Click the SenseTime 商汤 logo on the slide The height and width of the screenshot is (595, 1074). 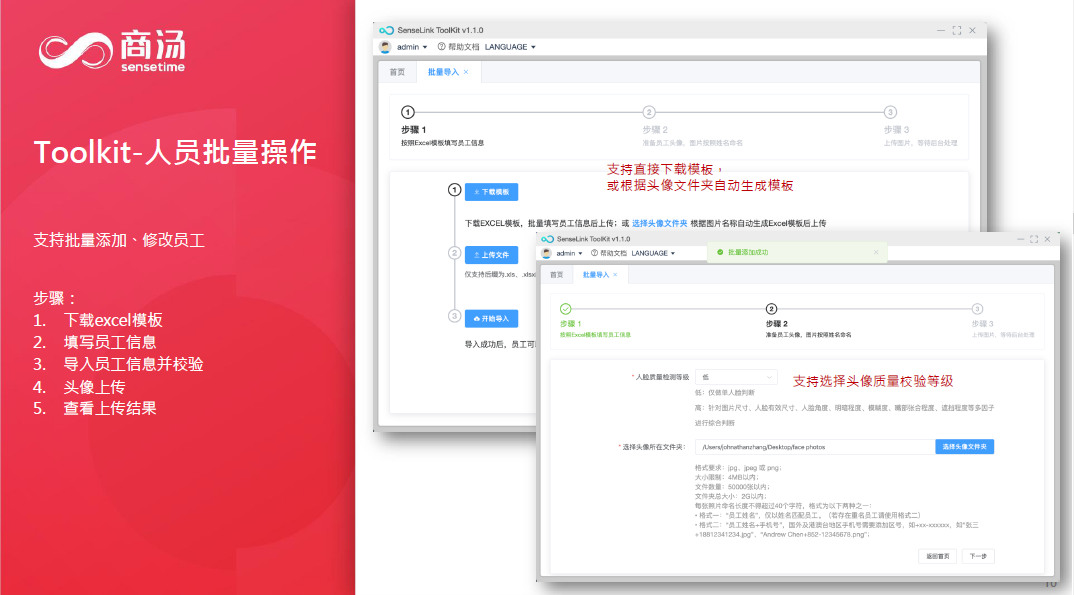pos(112,50)
